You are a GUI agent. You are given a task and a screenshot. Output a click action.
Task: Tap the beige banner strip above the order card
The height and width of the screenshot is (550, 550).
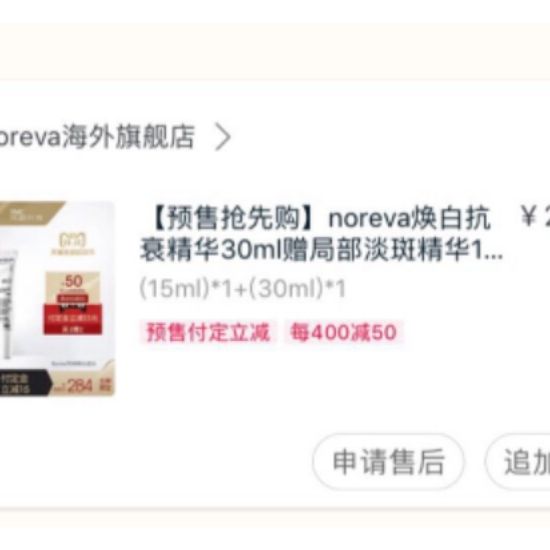(x=275, y=52)
